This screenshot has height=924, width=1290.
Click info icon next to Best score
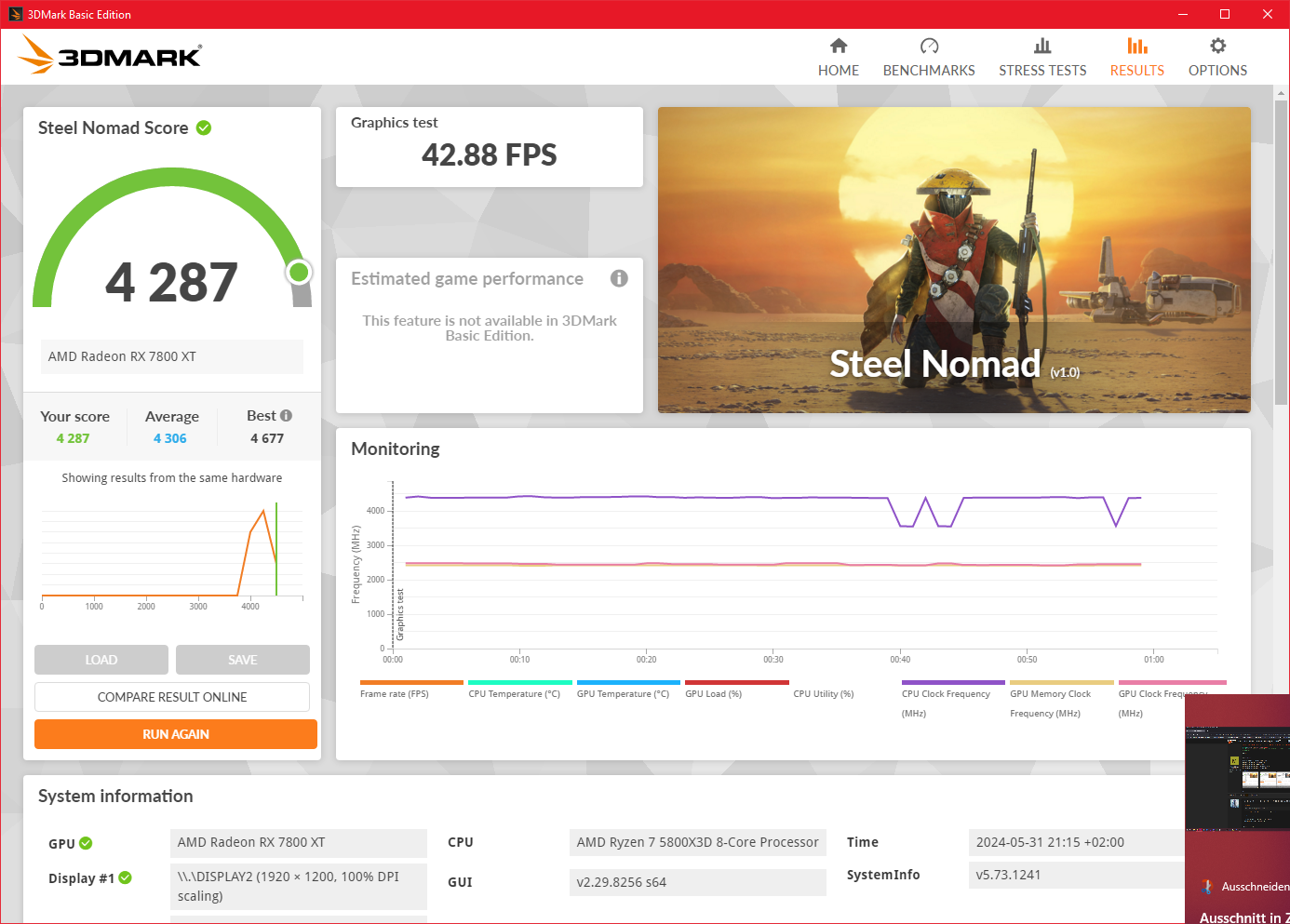[286, 416]
